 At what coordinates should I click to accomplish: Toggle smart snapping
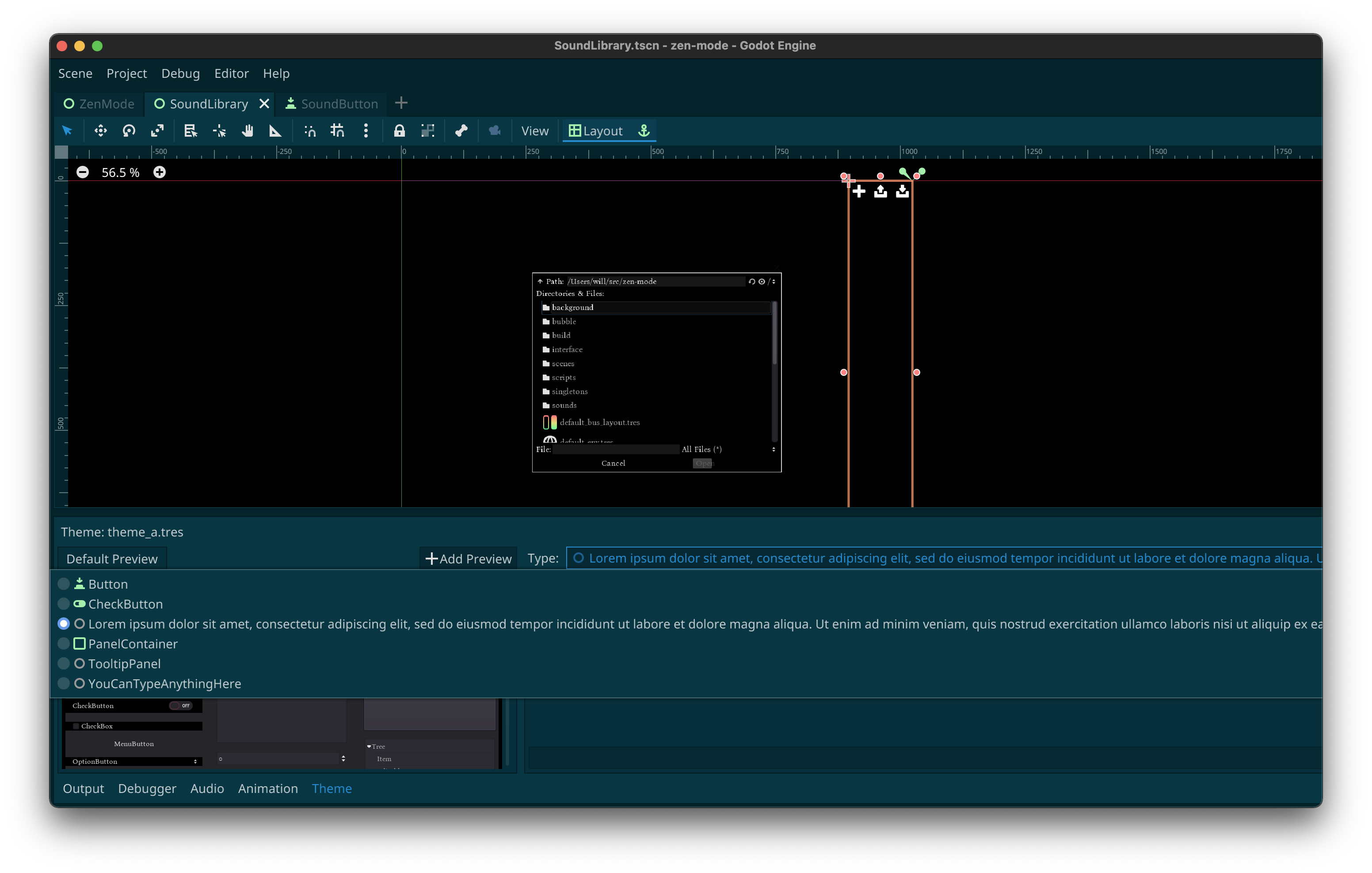(309, 130)
